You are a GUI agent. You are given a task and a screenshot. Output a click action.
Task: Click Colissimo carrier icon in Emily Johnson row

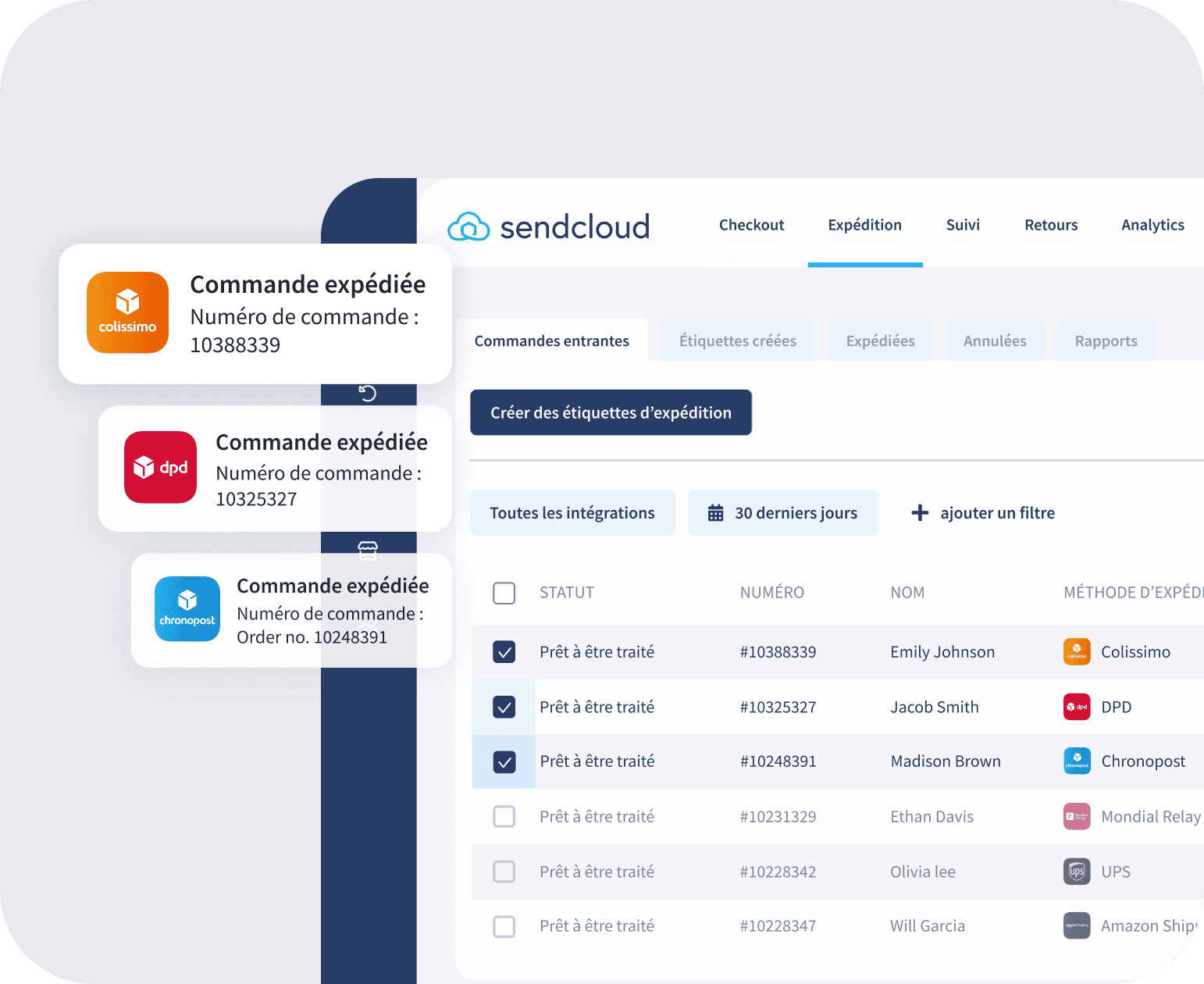1077,651
